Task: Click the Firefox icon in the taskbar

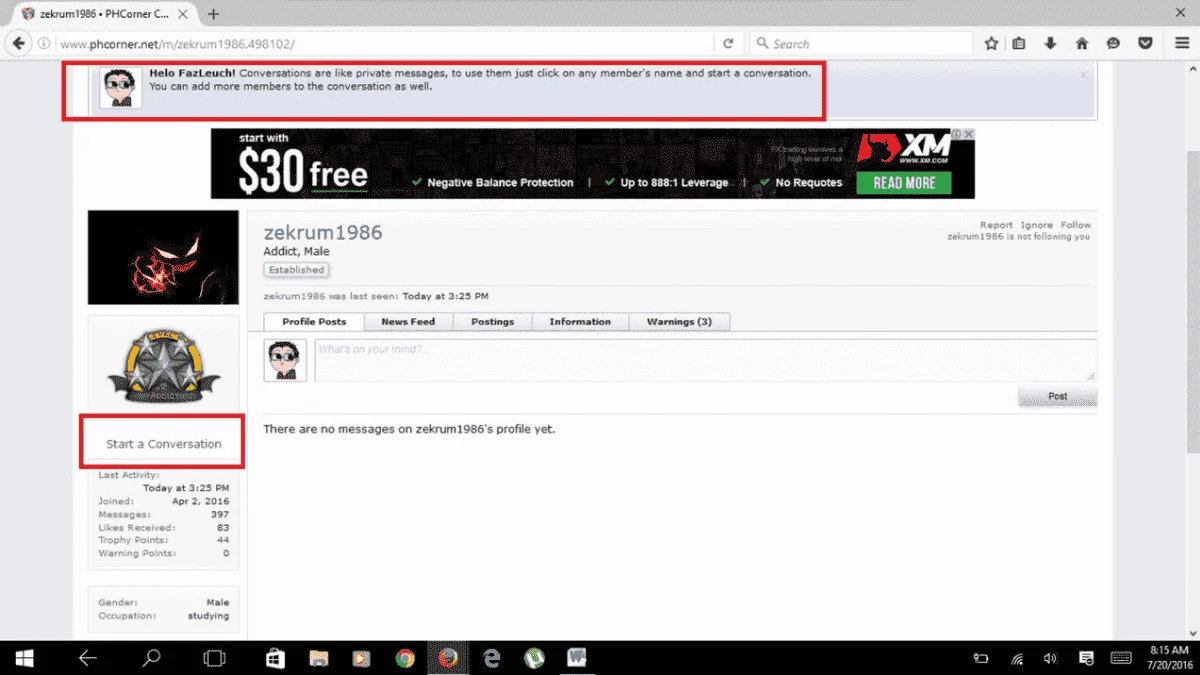Action: click(x=448, y=658)
